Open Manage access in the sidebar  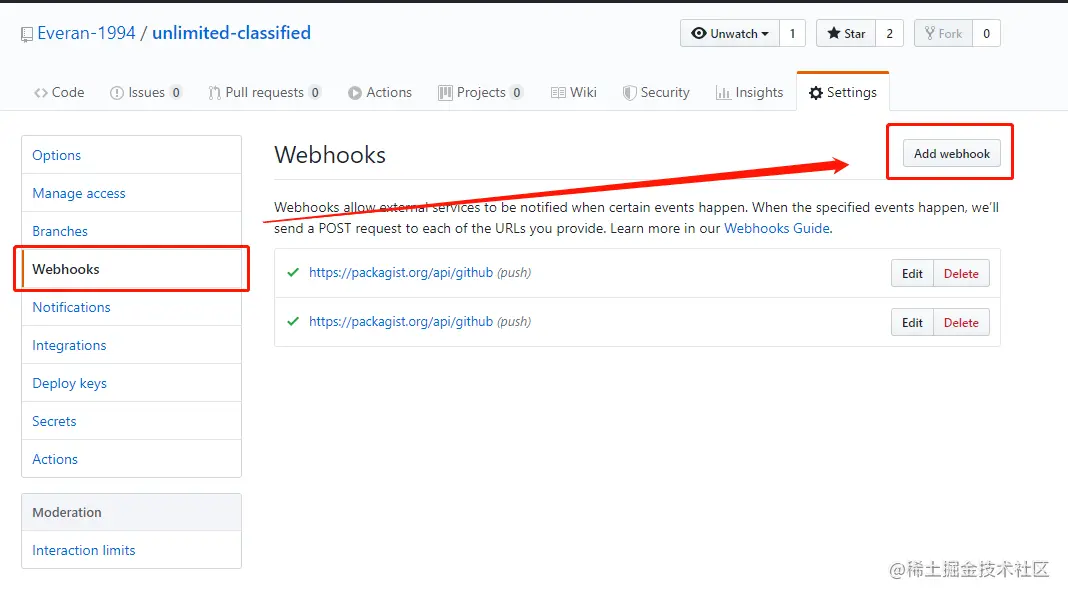click(x=131, y=193)
